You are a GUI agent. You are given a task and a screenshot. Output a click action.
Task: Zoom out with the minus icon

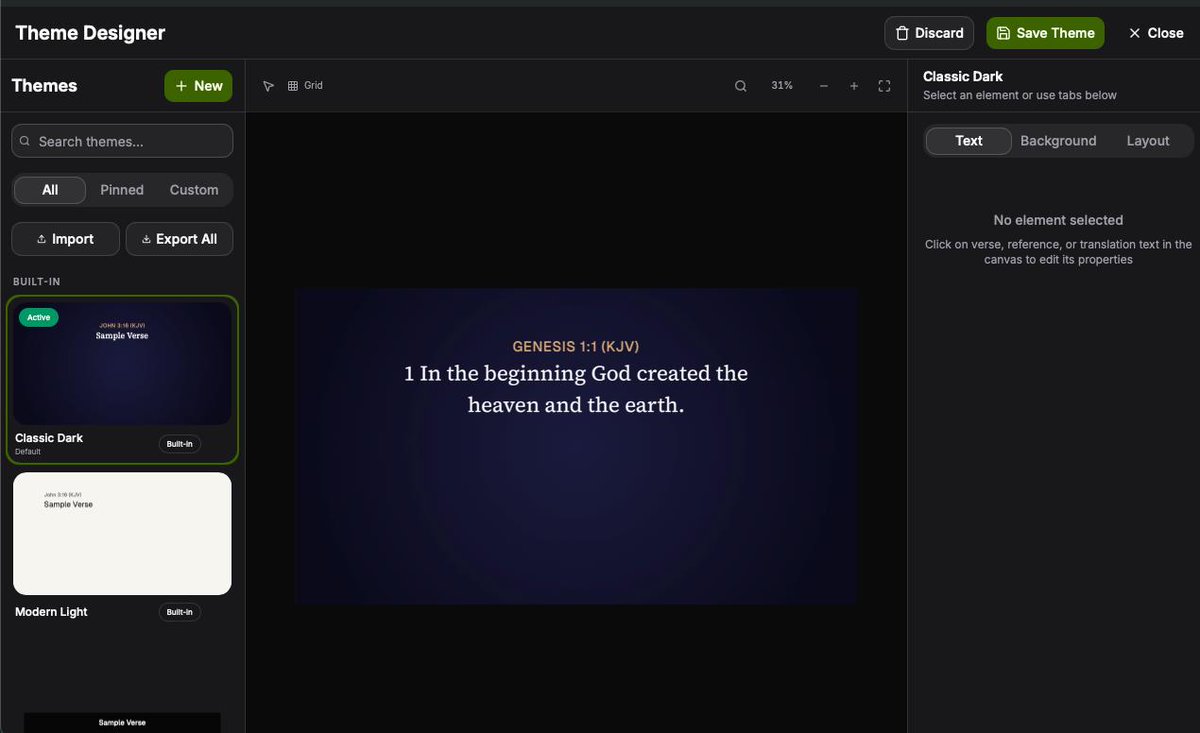[824, 86]
